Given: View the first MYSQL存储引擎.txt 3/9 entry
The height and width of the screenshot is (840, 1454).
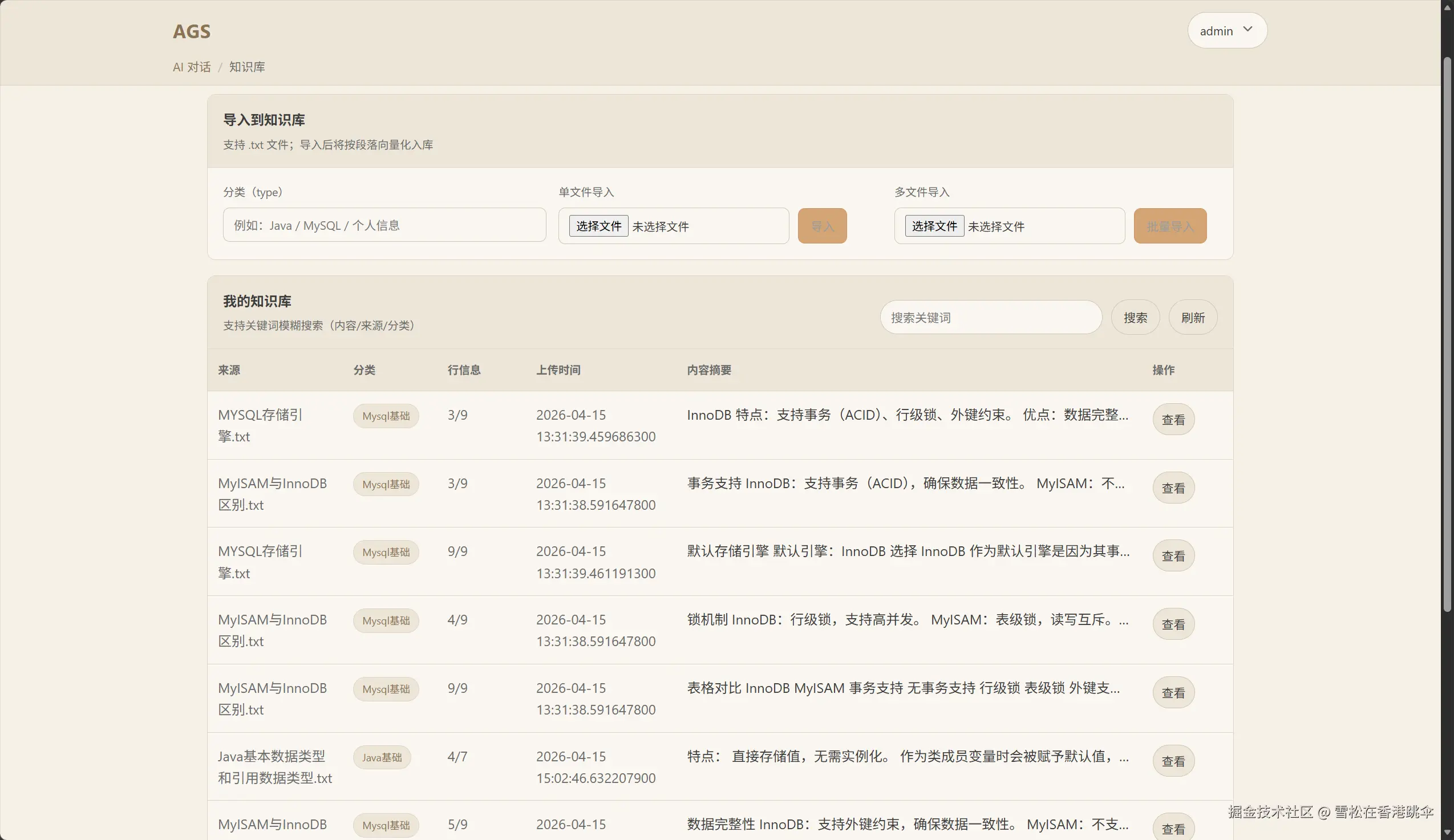Looking at the screenshot, I should pyautogui.click(x=1173, y=419).
